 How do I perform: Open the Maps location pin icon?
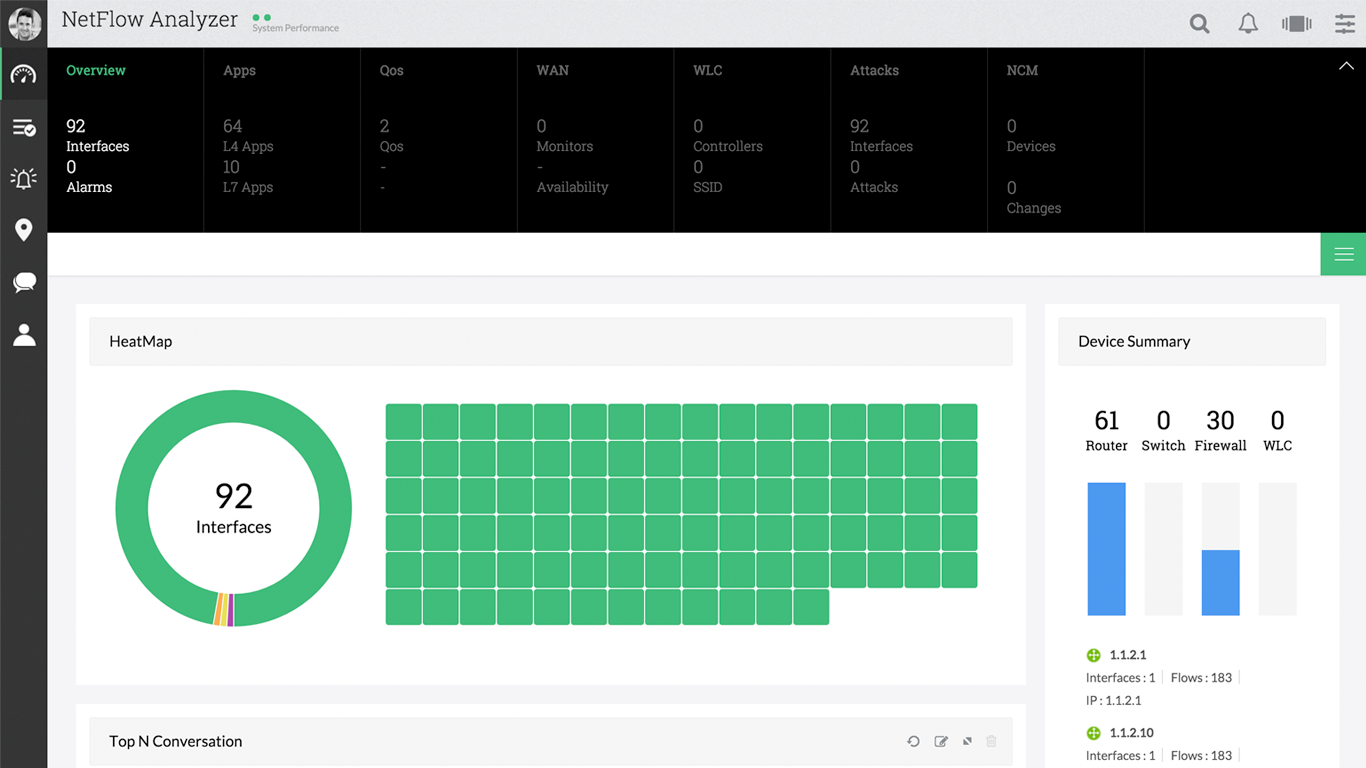24,230
